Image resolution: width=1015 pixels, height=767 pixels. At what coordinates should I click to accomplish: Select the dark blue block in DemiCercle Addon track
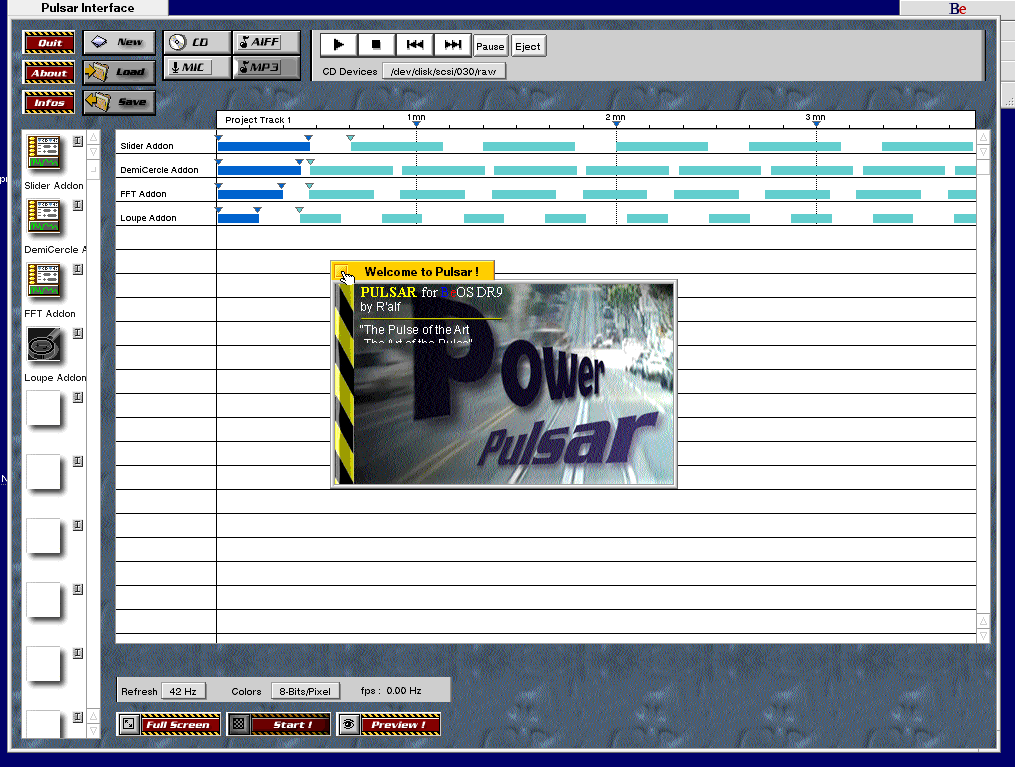coord(260,170)
